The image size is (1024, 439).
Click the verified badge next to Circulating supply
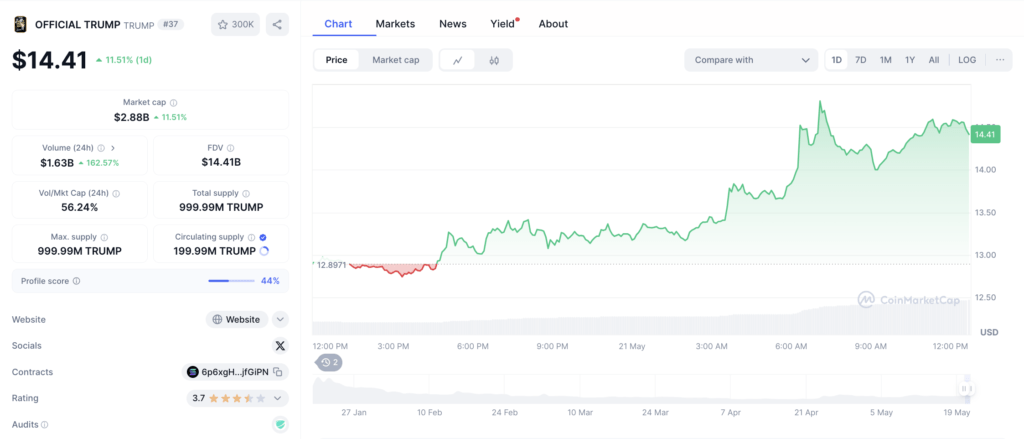(263, 238)
